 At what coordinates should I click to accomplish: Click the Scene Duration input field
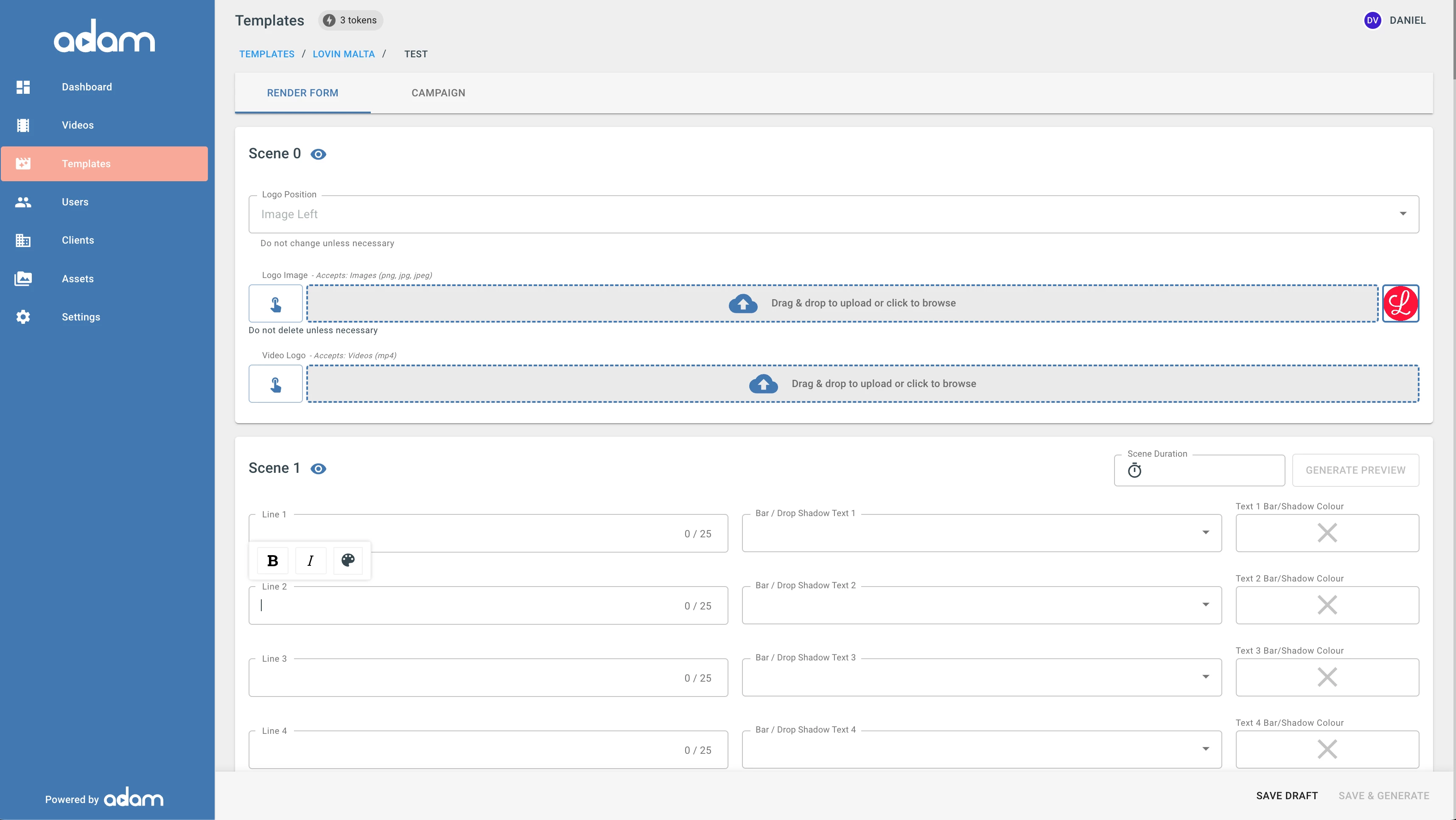coord(1210,471)
